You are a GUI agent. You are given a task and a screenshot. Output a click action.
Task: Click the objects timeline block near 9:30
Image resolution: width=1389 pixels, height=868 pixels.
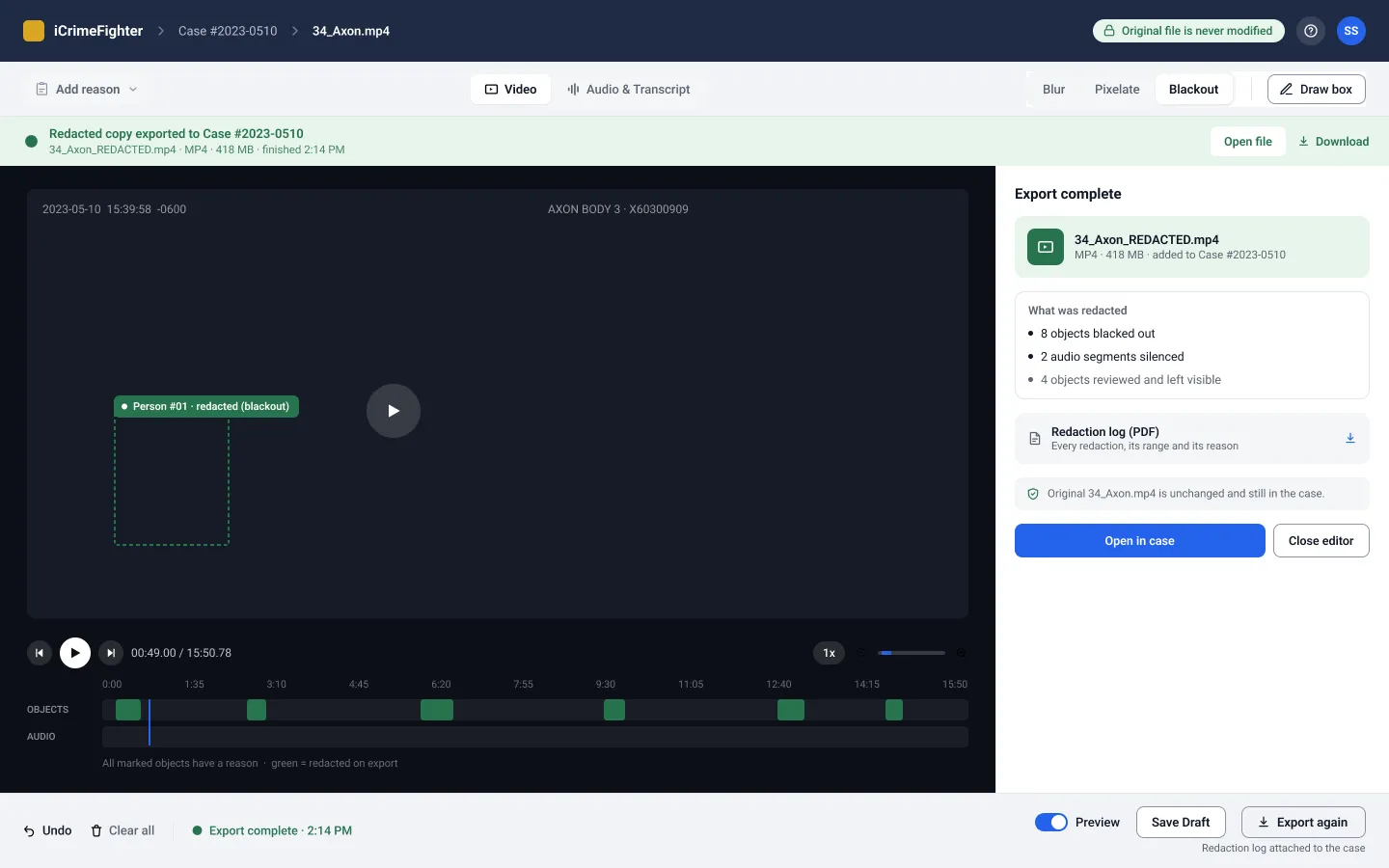[x=614, y=710]
